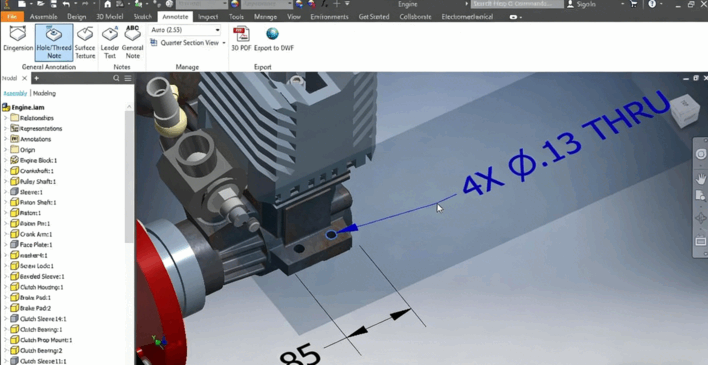
Task: Switch to the View ribbon tab
Action: click(x=294, y=17)
